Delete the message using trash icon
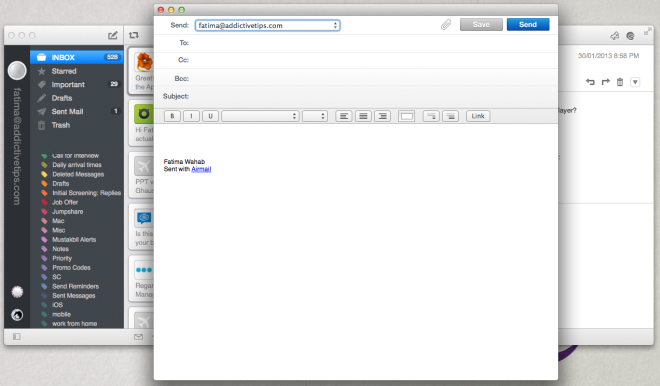 pyautogui.click(x=620, y=82)
